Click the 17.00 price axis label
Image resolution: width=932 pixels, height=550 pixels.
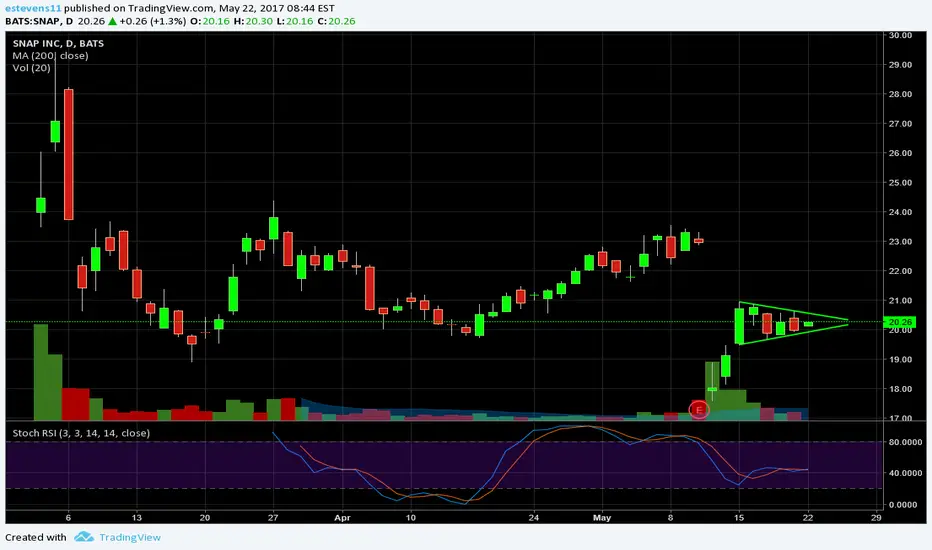click(x=900, y=417)
